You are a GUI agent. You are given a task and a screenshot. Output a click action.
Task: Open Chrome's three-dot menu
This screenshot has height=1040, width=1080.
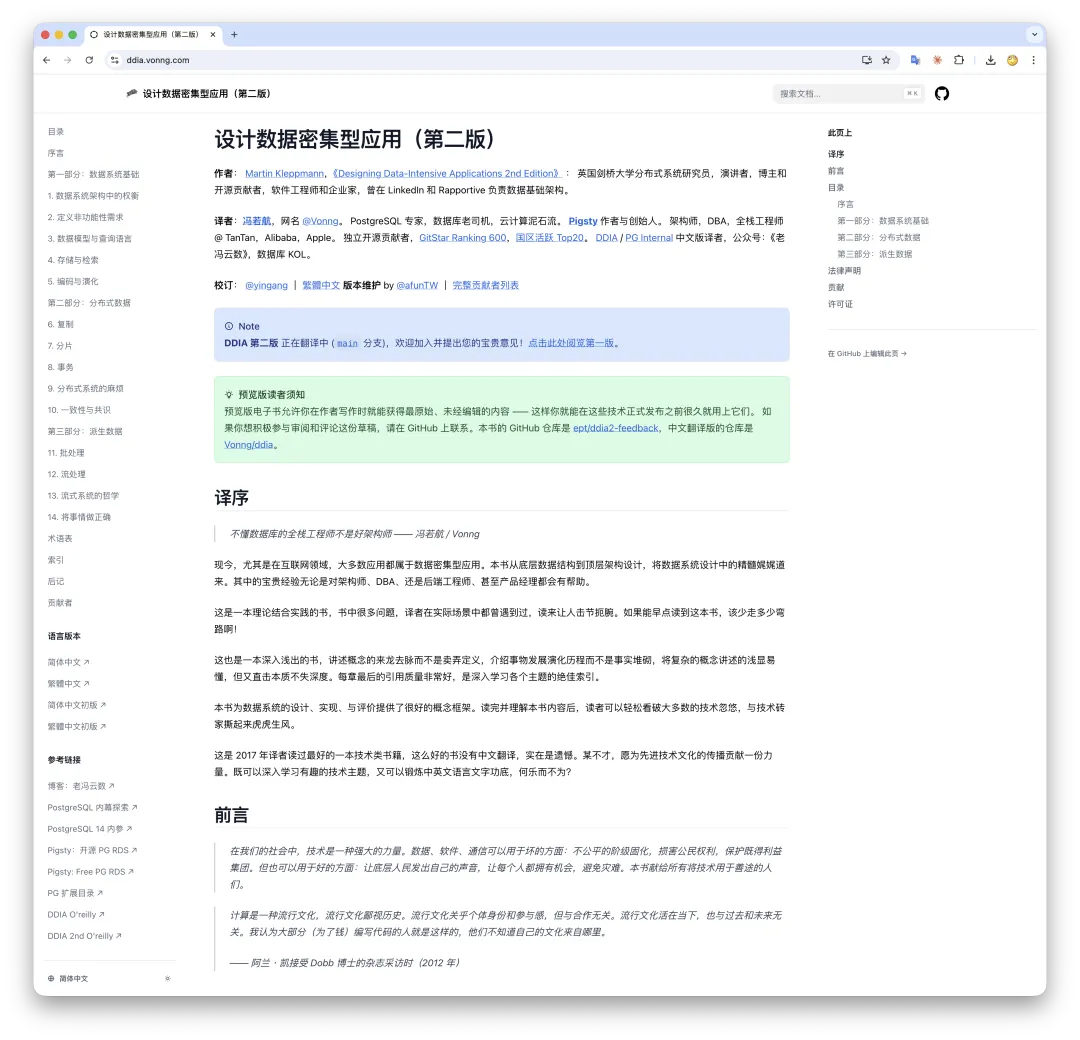(x=1034, y=60)
